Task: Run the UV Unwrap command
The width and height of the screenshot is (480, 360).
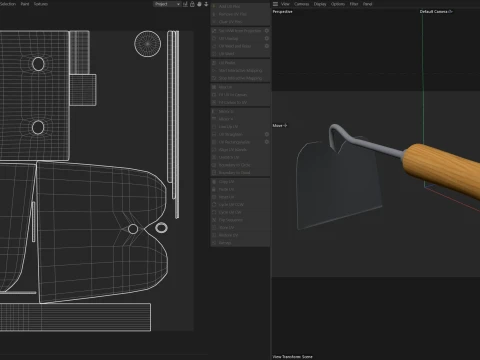Action: tap(237, 38)
